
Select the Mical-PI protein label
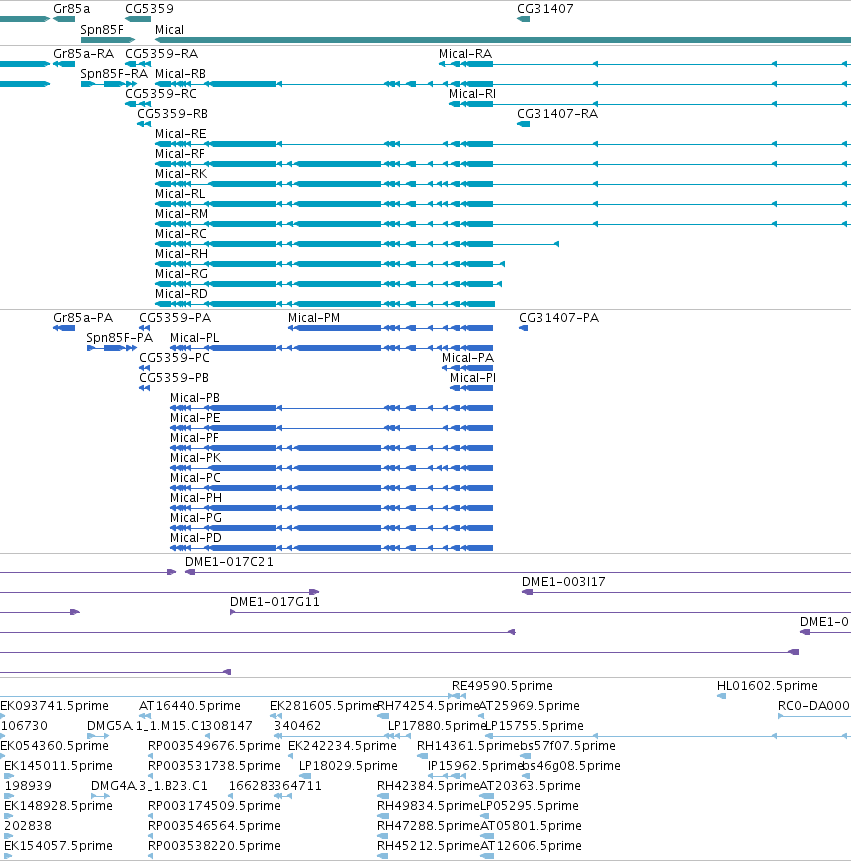tap(473, 378)
